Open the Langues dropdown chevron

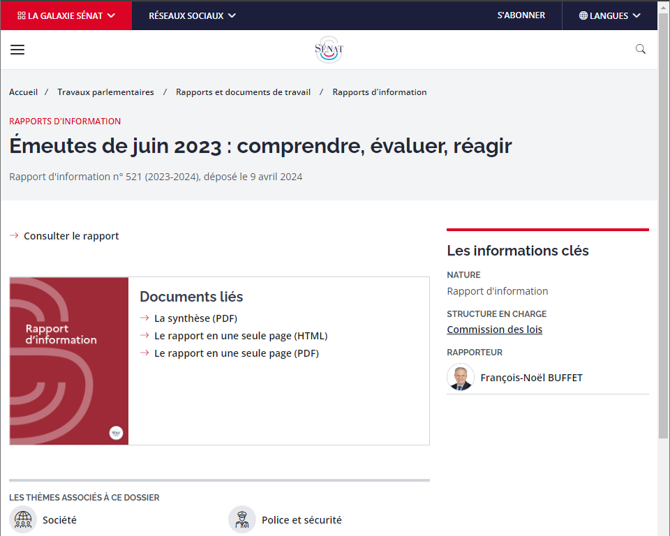coord(636,16)
